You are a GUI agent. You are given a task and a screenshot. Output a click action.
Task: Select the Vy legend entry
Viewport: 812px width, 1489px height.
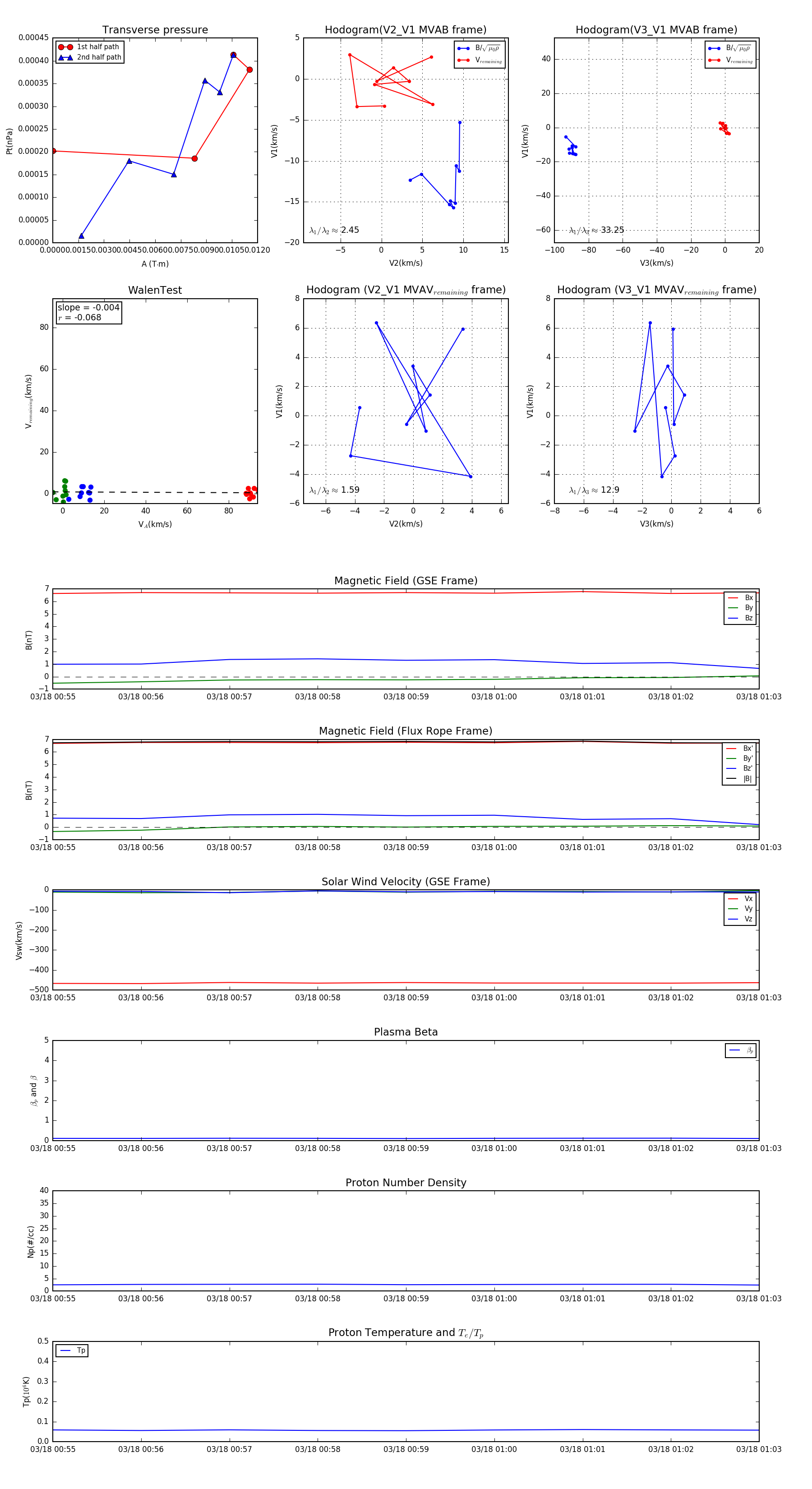point(740,909)
